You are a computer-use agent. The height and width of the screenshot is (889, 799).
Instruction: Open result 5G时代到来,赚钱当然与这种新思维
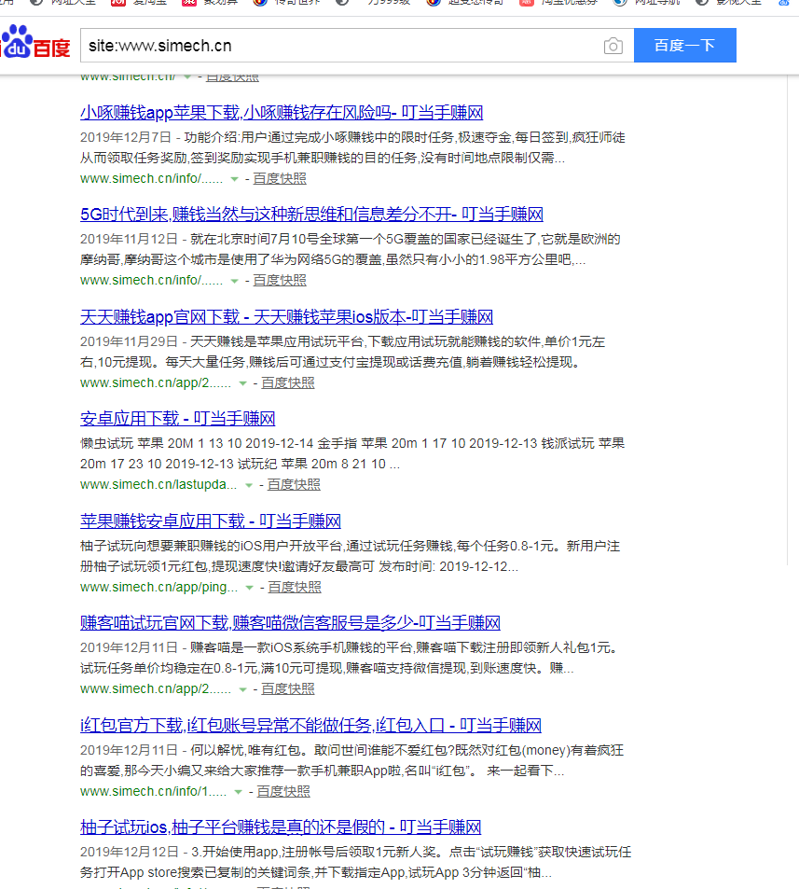point(311,214)
